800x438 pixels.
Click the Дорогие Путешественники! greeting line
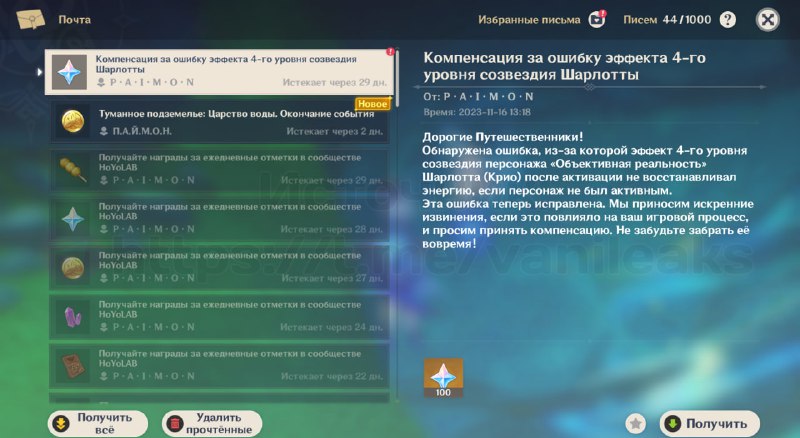point(503,137)
